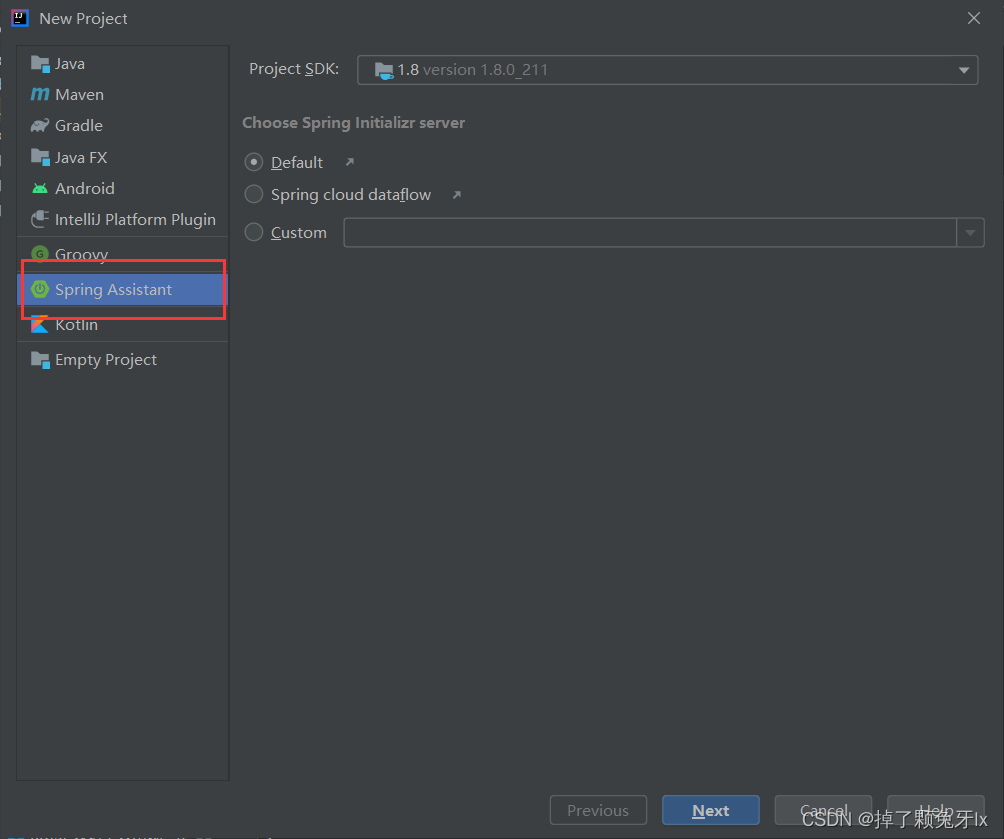Click the Maven 'm' icon

tap(40, 95)
